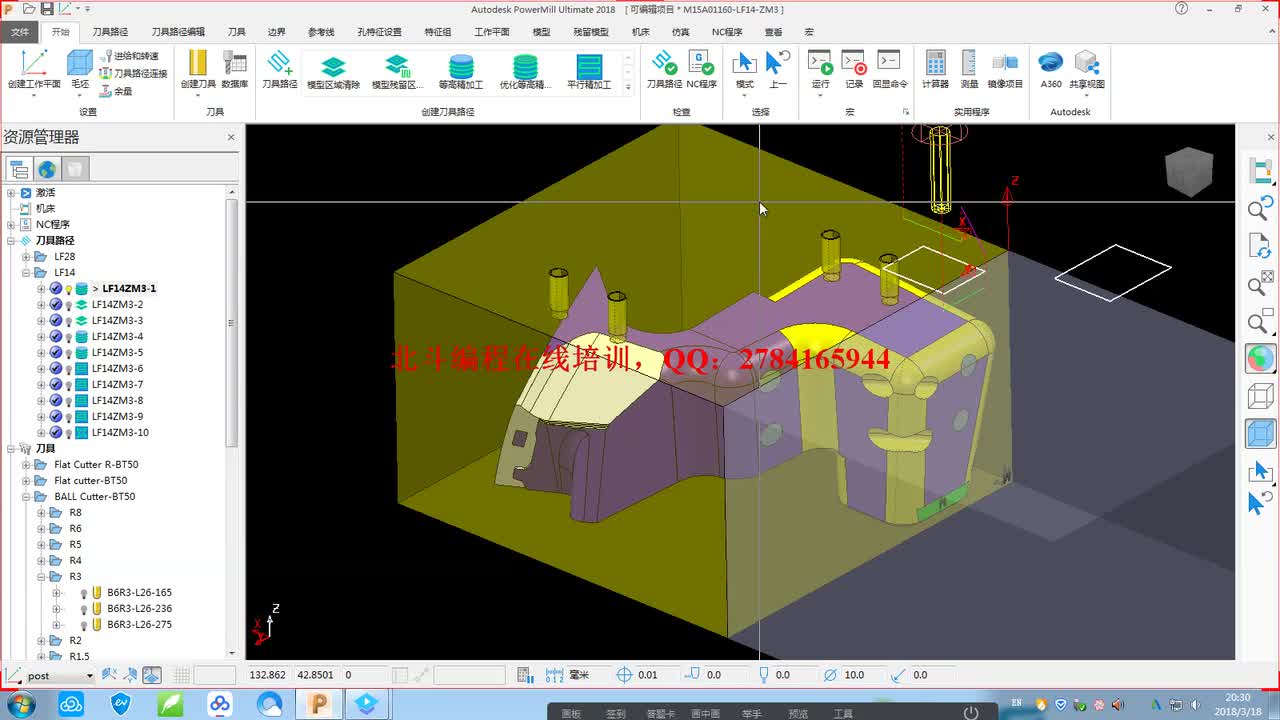The width and height of the screenshot is (1280, 720).
Task: Select the 机床 machine tool entry
Action: click(x=45, y=209)
